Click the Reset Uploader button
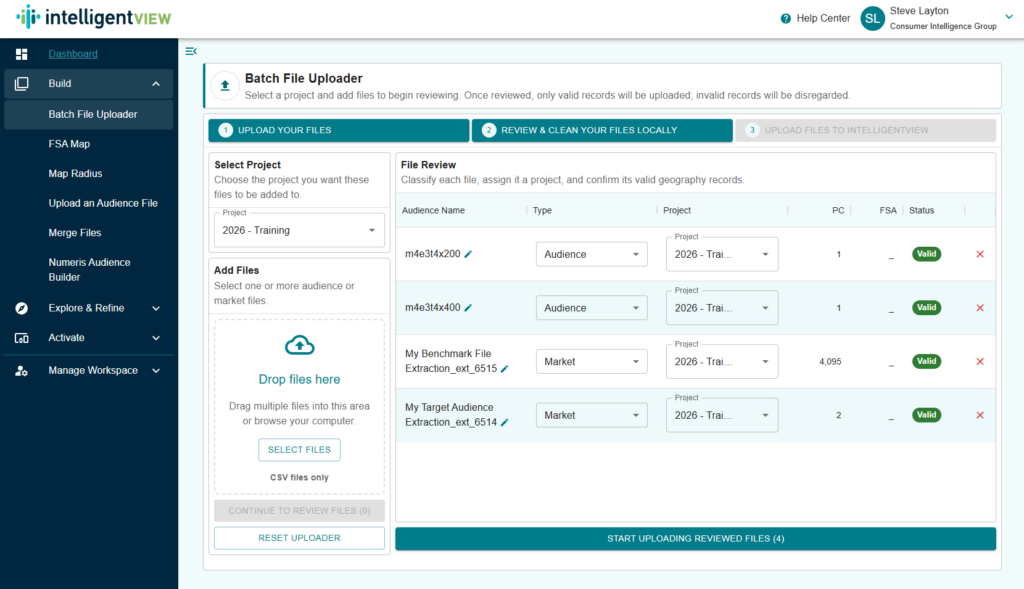The image size is (1024, 589). tap(299, 538)
